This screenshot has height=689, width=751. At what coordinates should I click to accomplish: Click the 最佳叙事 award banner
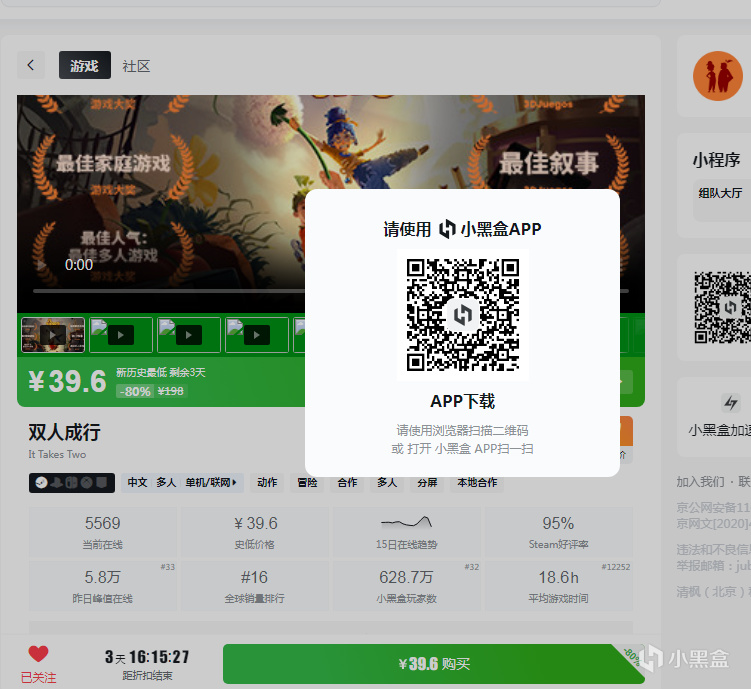pos(549,164)
